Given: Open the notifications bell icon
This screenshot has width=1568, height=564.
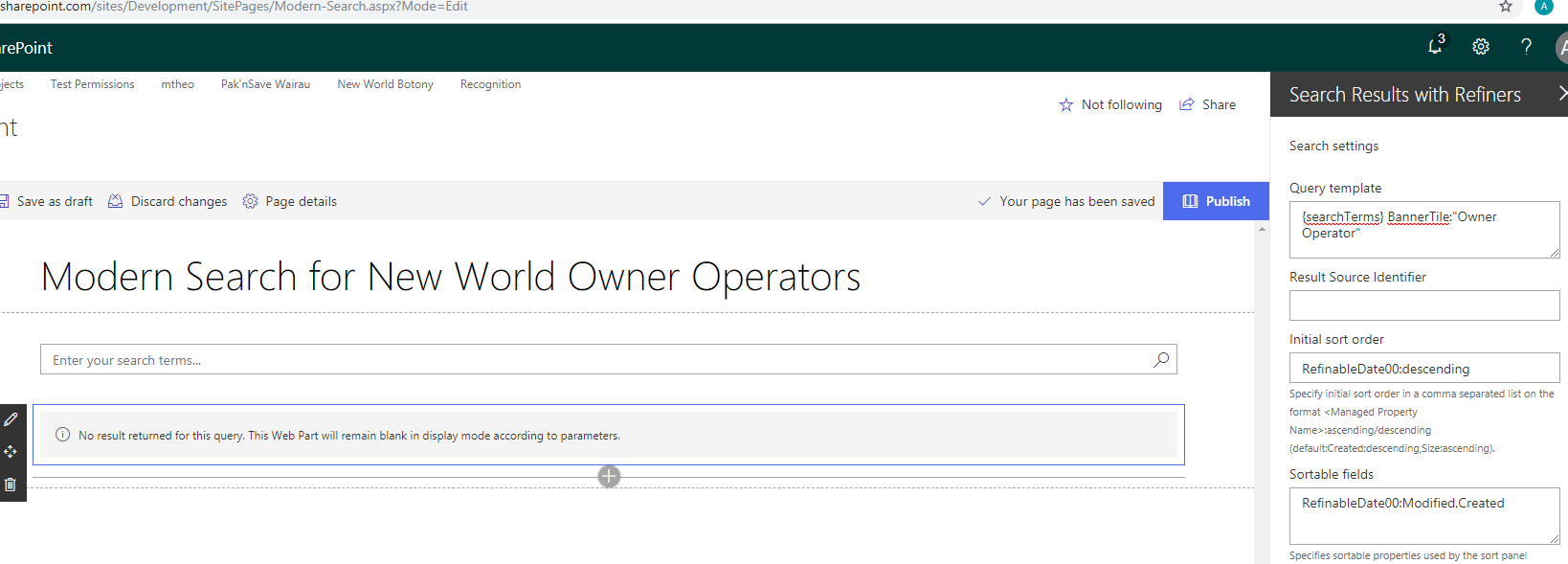Looking at the screenshot, I should point(1435,46).
